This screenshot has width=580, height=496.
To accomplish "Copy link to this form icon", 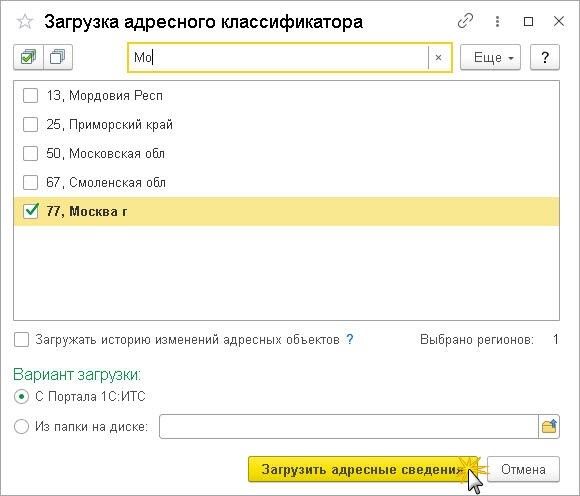I will pyautogui.click(x=465, y=21).
